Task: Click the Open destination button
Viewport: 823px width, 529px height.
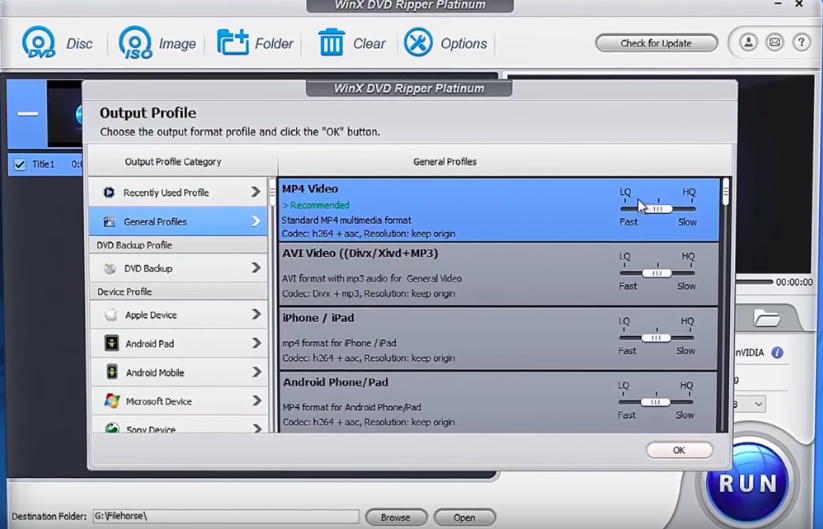Action: [465, 517]
